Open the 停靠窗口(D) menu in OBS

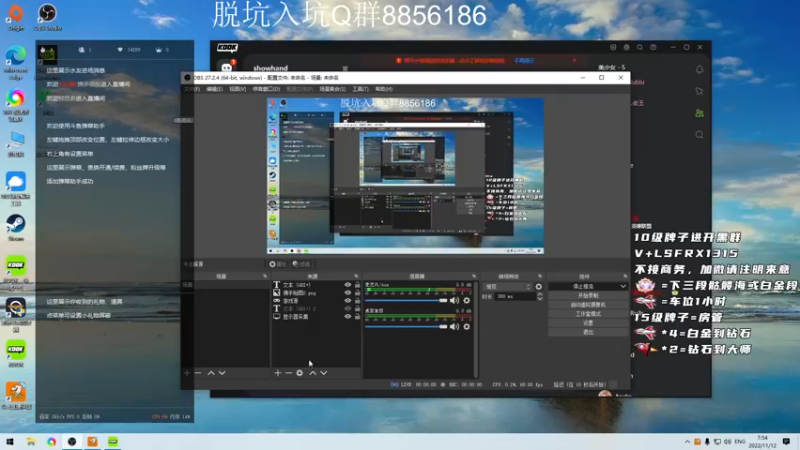point(266,89)
